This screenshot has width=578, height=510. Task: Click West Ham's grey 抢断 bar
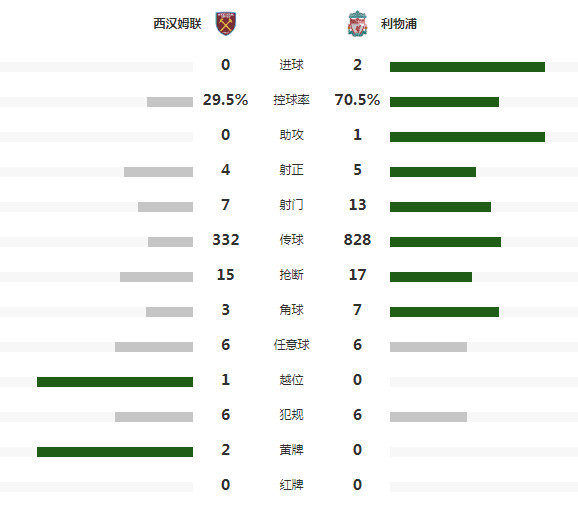pyautogui.click(x=156, y=277)
